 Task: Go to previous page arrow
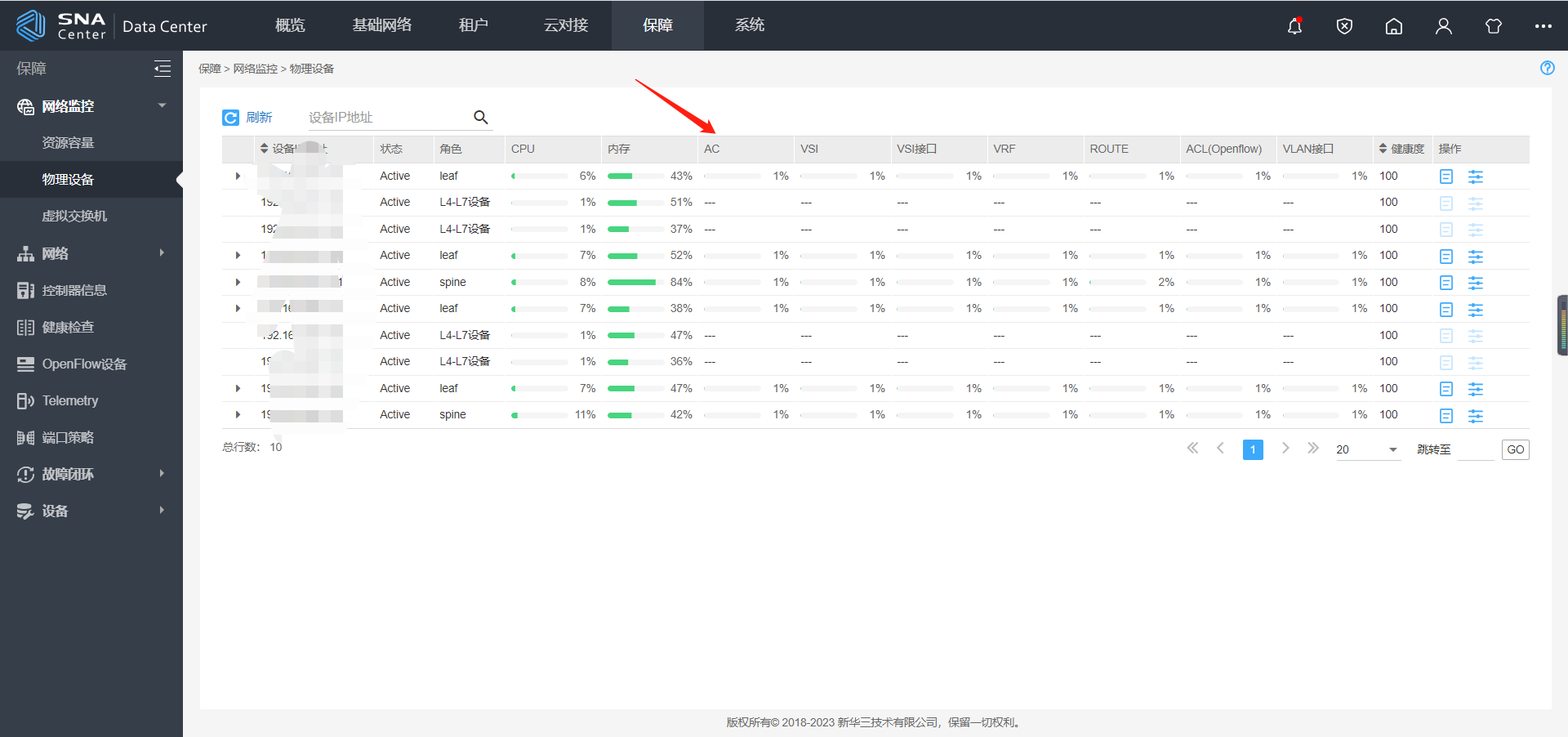coord(1220,448)
